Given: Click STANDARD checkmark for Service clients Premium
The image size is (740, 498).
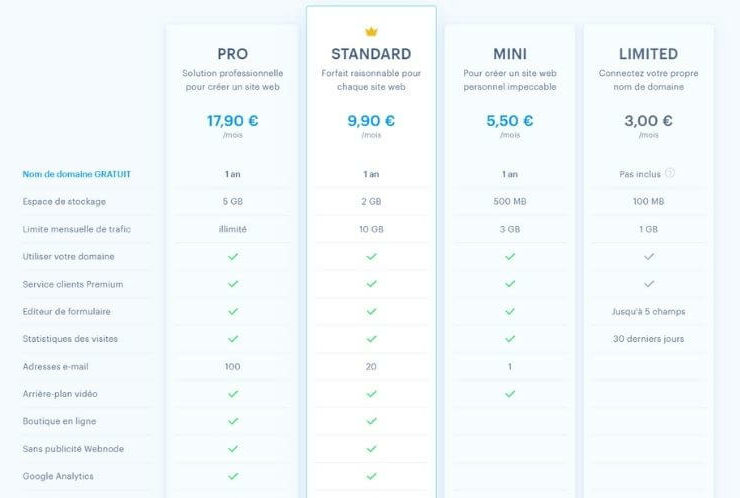Looking at the screenshot, I should [x=371, y=284].
